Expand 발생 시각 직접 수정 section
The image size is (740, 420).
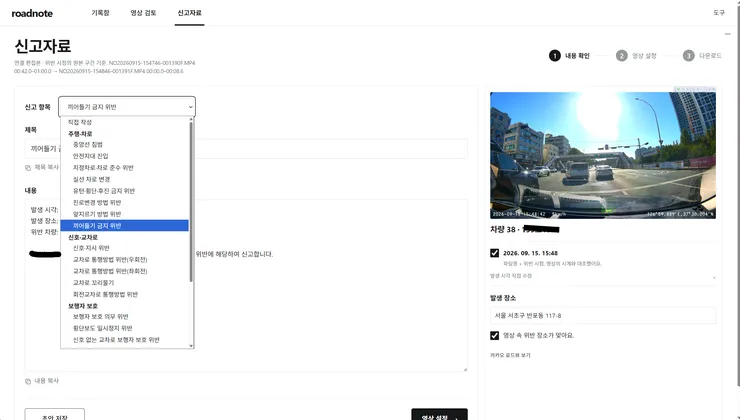click(603, 276)
